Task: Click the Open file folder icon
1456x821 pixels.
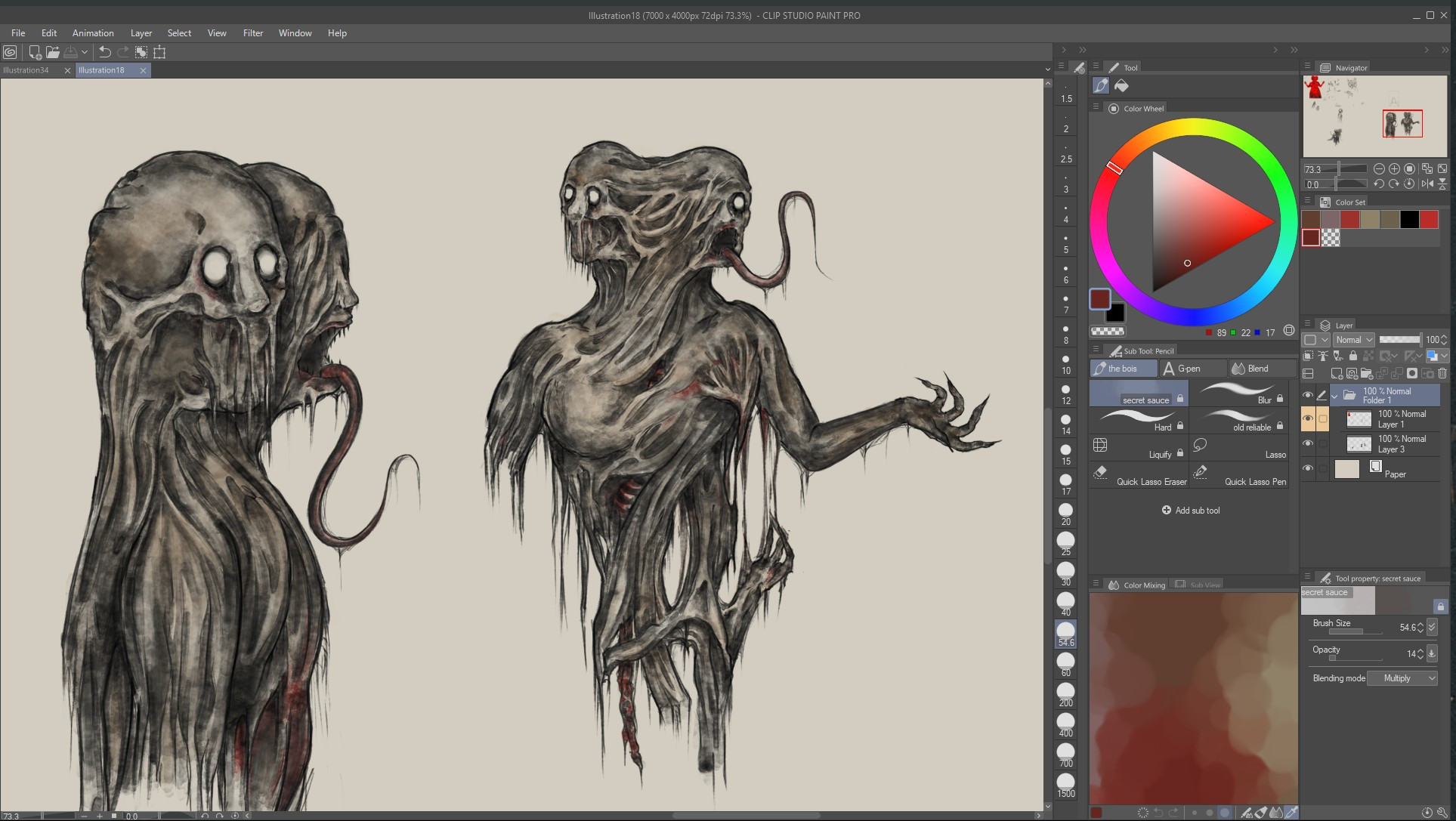Action: click(52, 52)
